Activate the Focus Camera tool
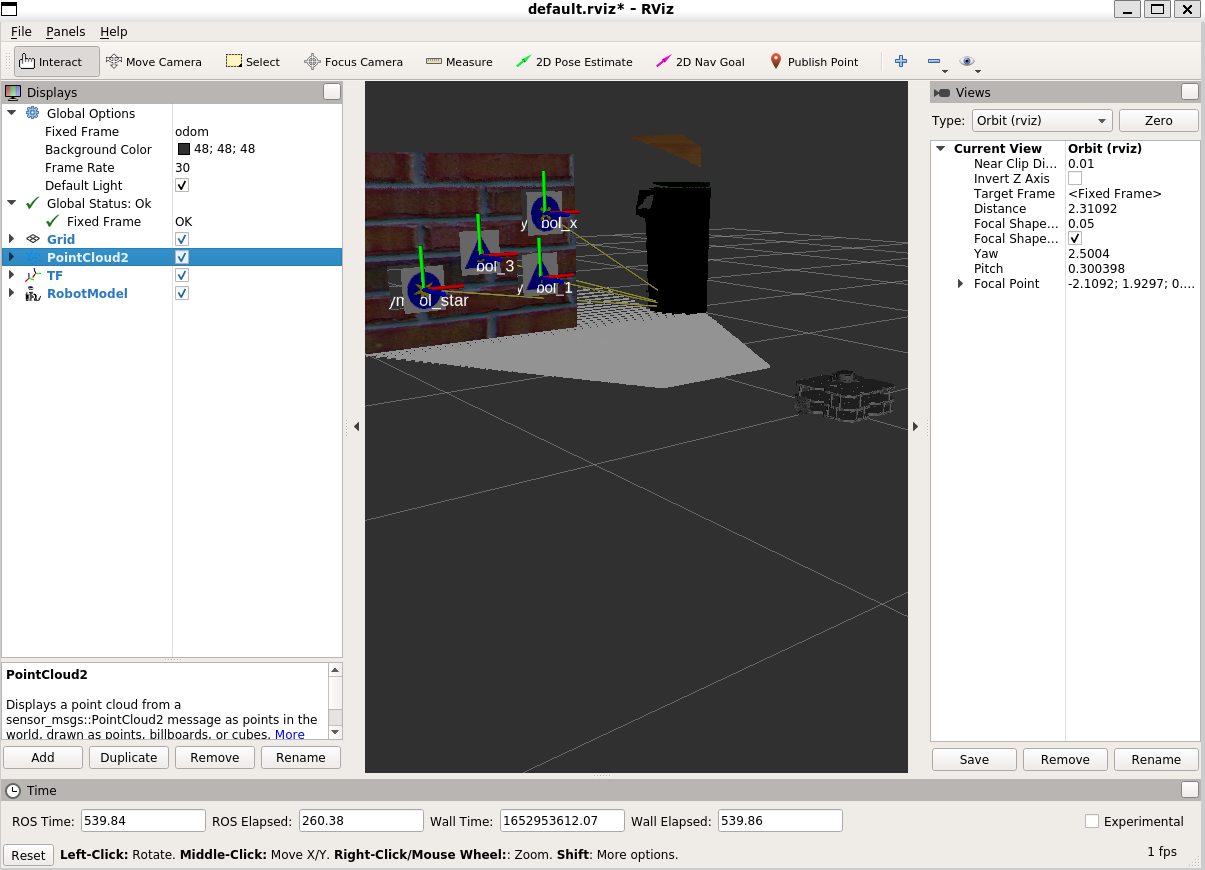 (354, 61)
